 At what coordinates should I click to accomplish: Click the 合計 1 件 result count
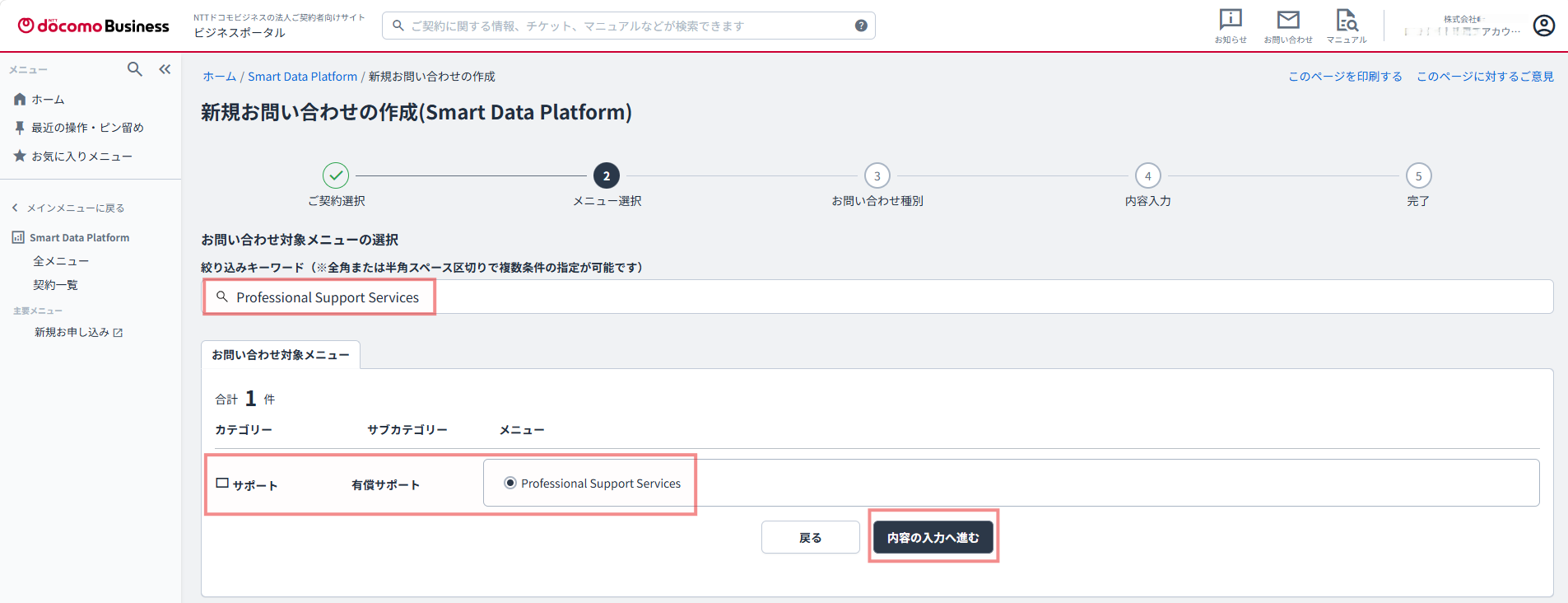coord(245,399)
